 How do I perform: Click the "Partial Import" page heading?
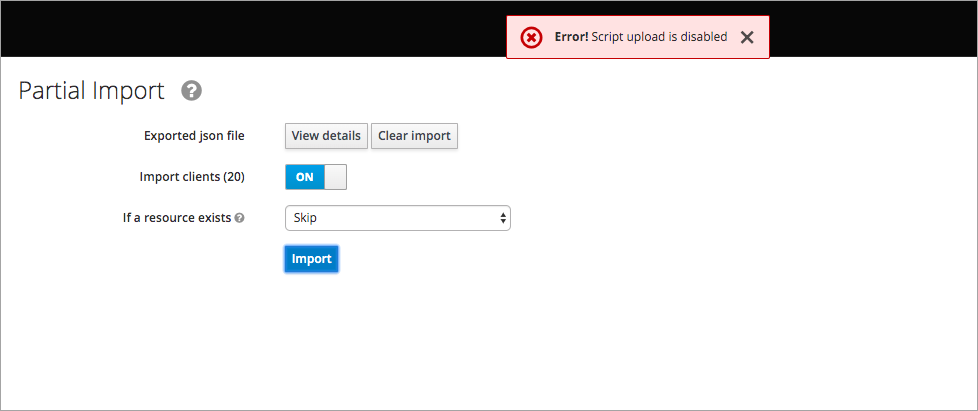click(x=91, y=91)
